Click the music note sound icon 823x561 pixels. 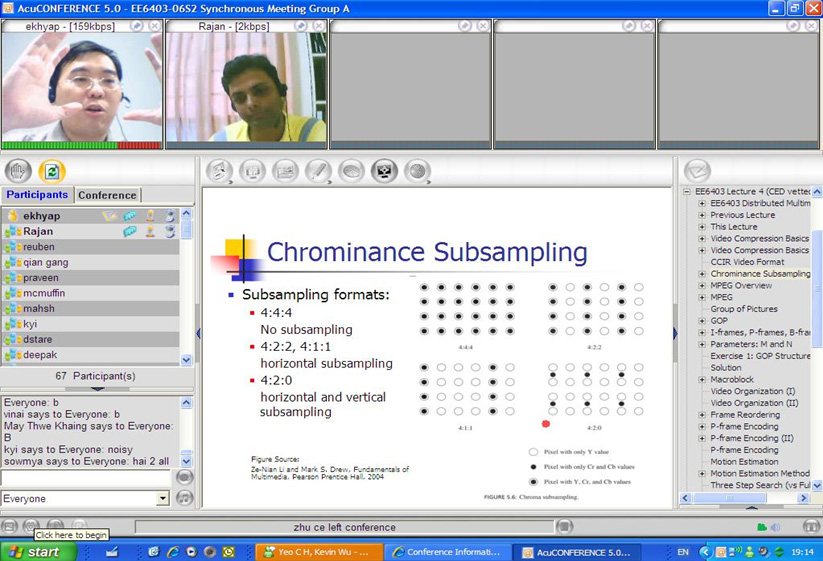tap(184, 498)
